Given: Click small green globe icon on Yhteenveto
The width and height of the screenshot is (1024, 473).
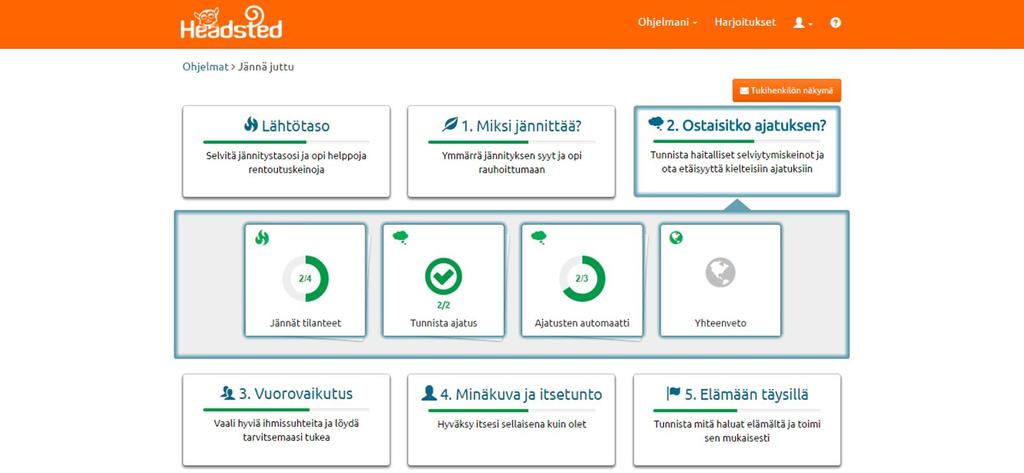Looking at the screenshot, I should click(676, 238).
